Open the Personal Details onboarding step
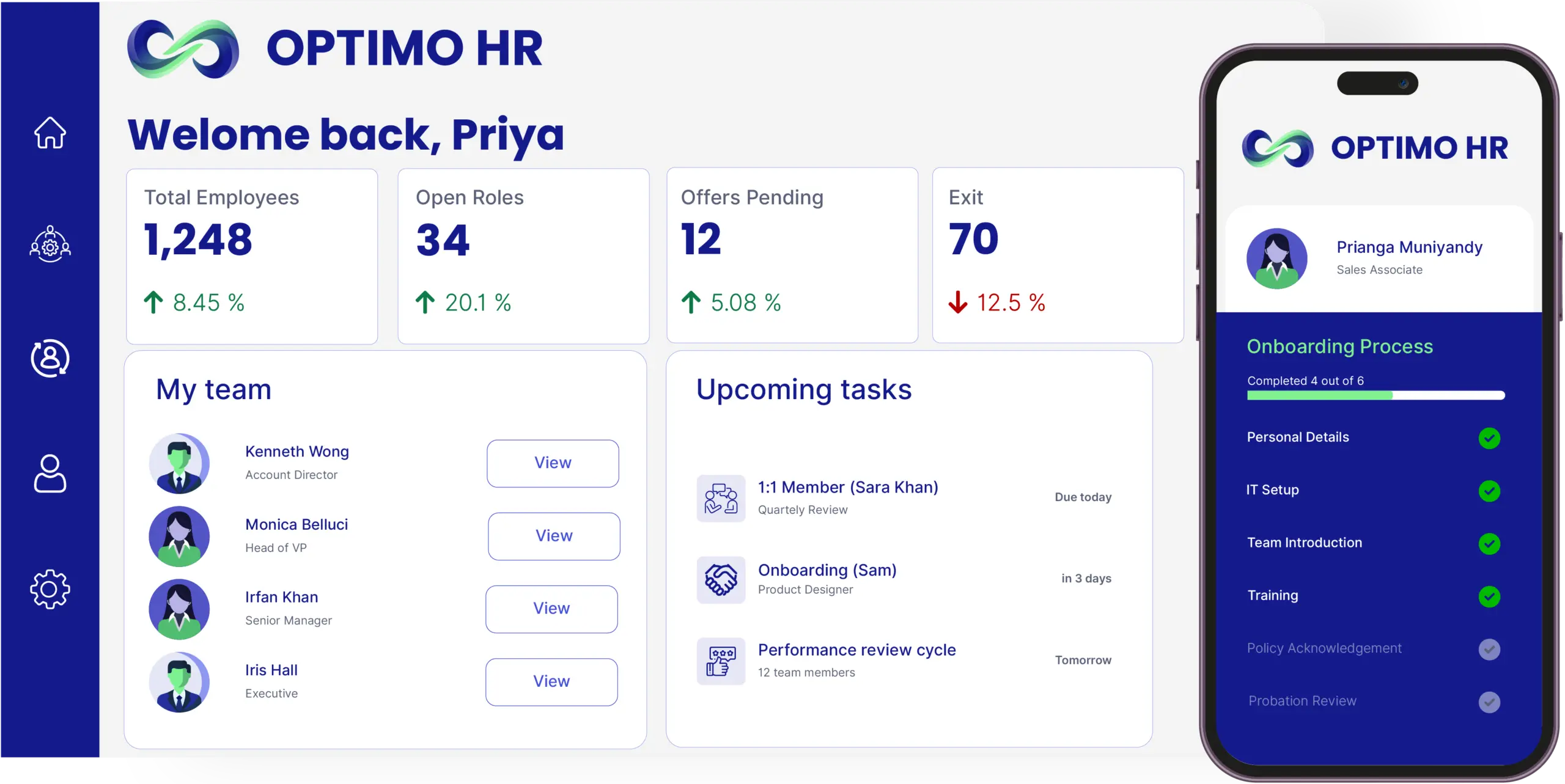This screenshot has width=1565, height=784. [x=1373, y=438]
